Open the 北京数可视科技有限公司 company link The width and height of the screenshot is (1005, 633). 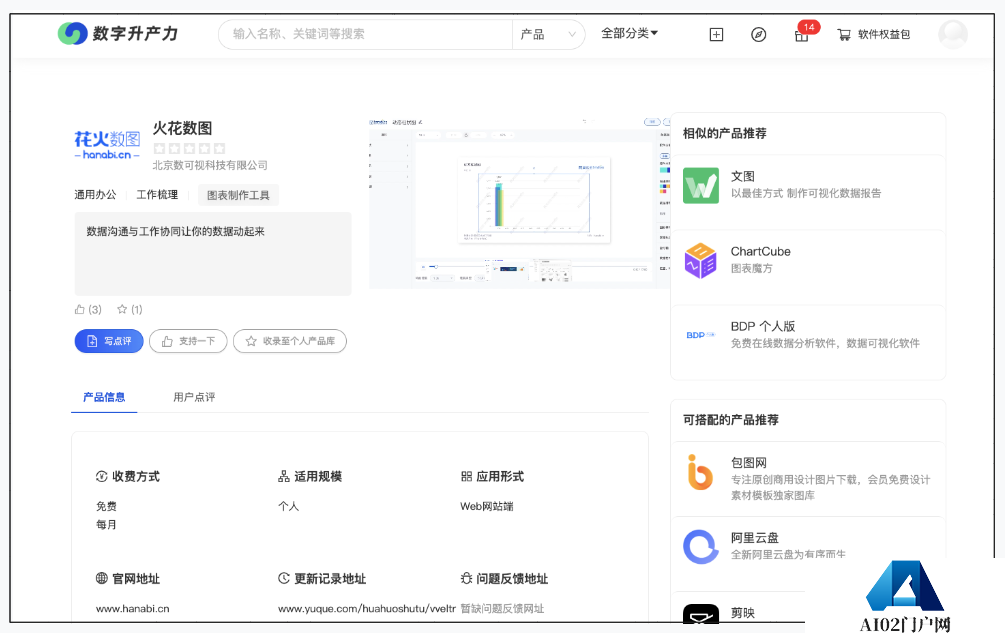[x=210, y=165]
